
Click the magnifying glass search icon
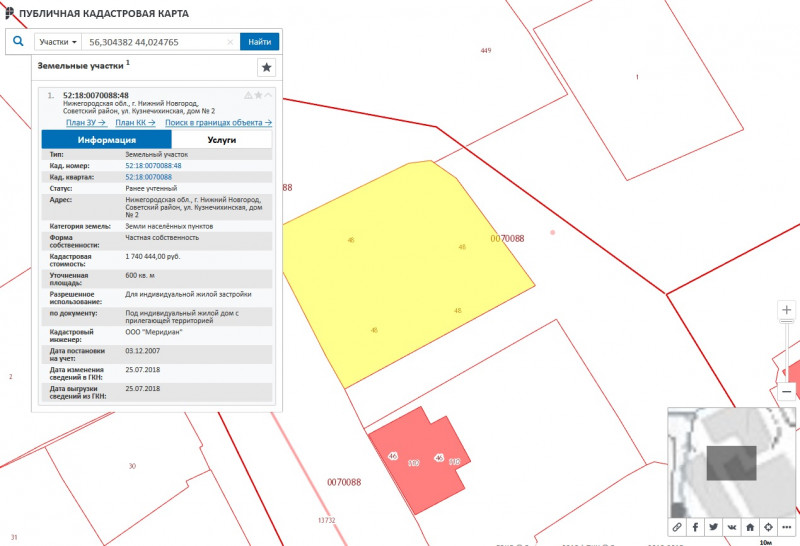[18, 42]
